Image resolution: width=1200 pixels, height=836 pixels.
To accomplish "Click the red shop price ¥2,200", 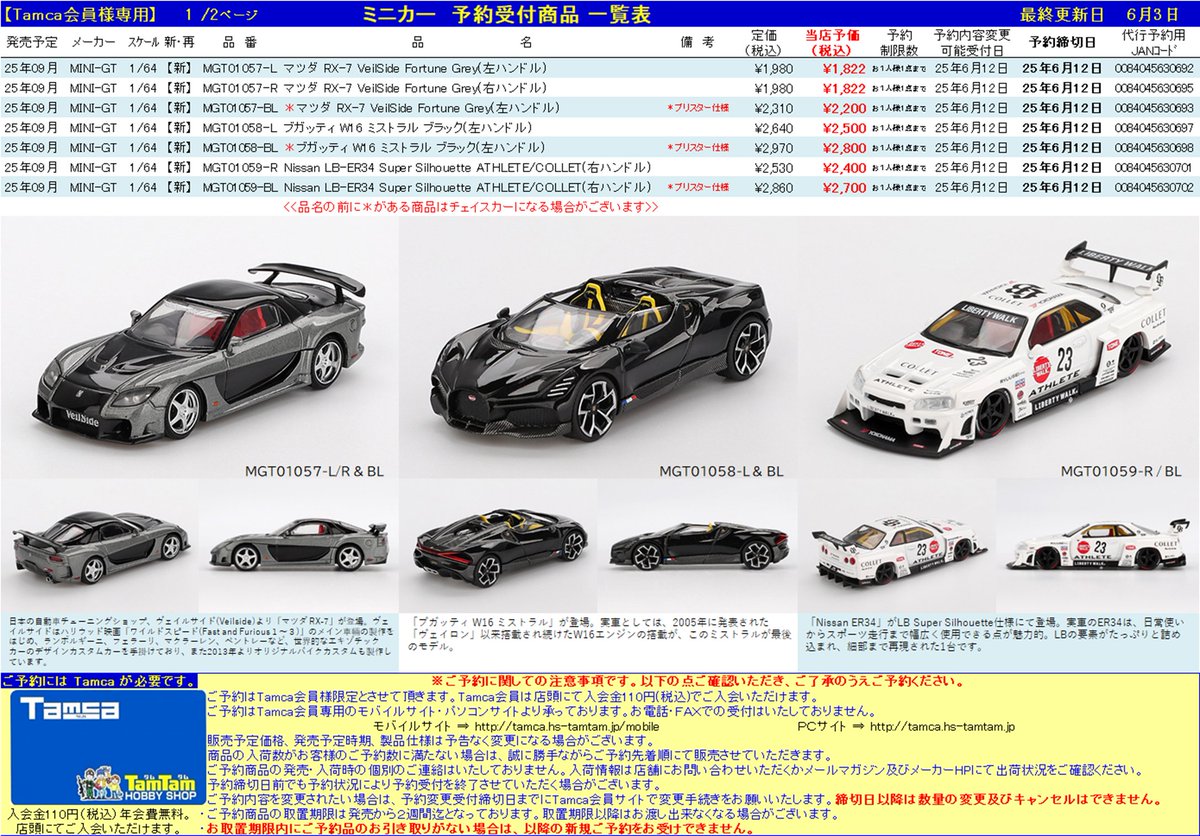I will (842, 107).
